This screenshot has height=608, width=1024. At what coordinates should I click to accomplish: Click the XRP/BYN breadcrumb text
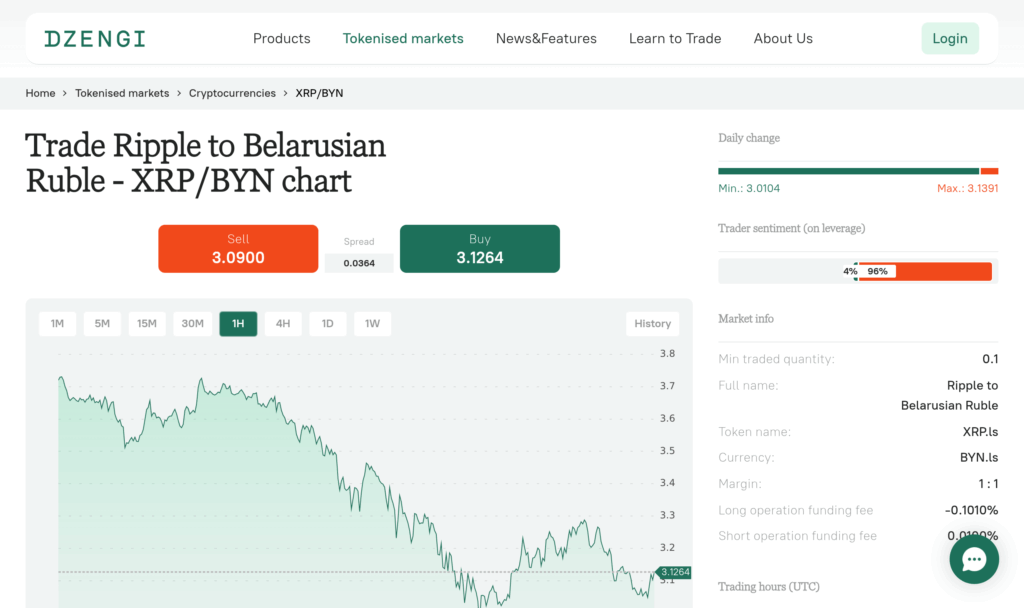(x=319, y=93)
